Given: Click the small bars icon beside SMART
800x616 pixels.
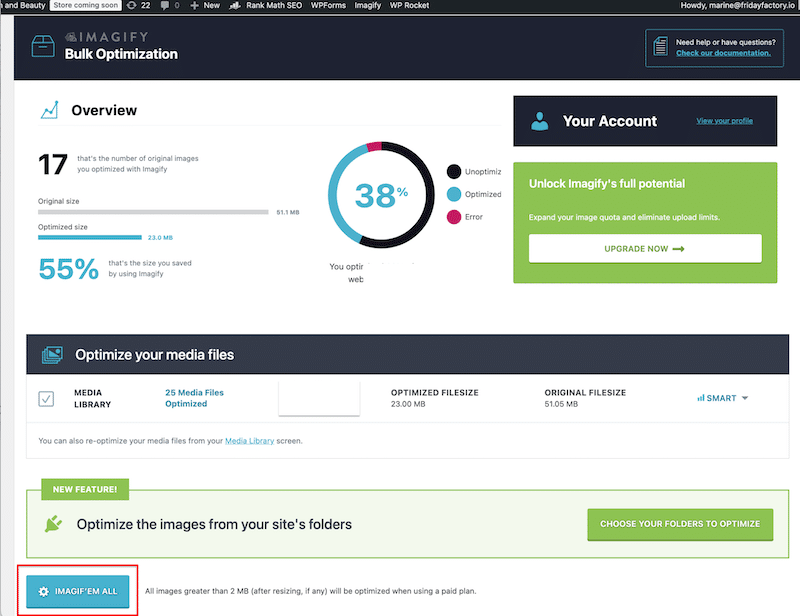Looking at the screenshot, I should pyautogui.click(x=701, y=398).
